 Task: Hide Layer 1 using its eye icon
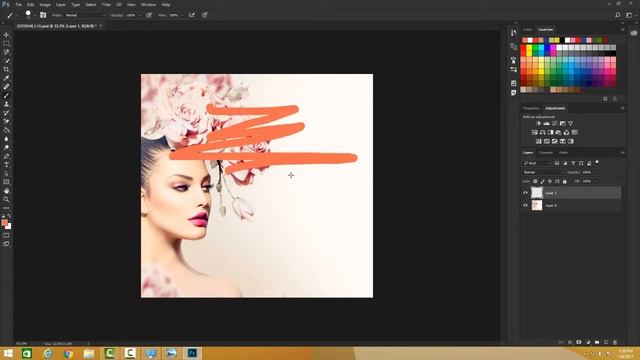click(526, 193)
